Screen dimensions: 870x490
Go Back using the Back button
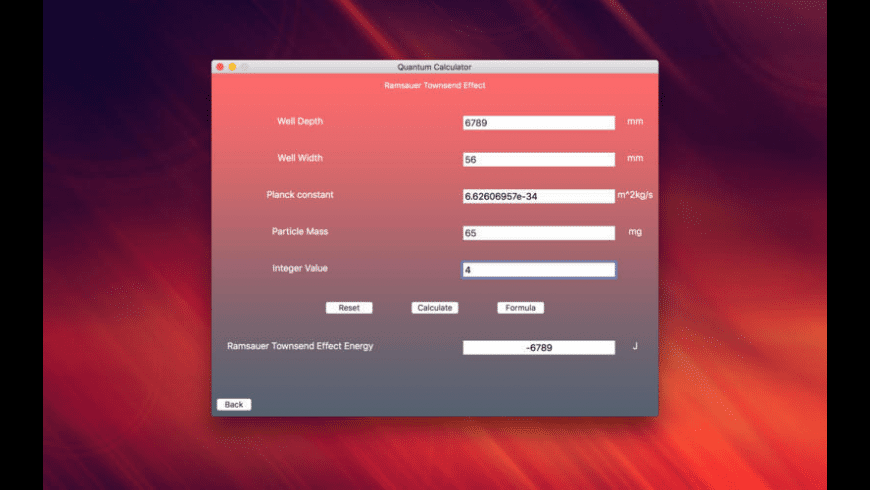click(x=234, y=405)
